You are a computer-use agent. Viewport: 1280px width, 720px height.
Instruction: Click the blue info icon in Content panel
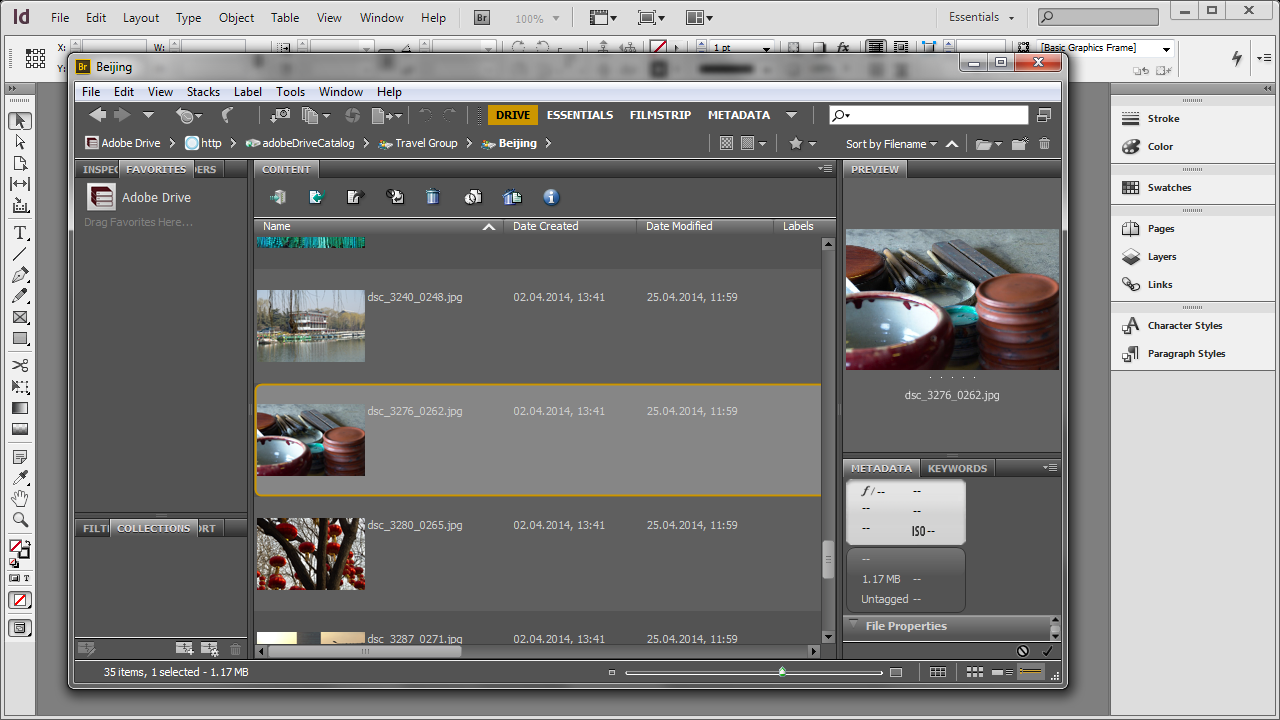click(550, 197)
